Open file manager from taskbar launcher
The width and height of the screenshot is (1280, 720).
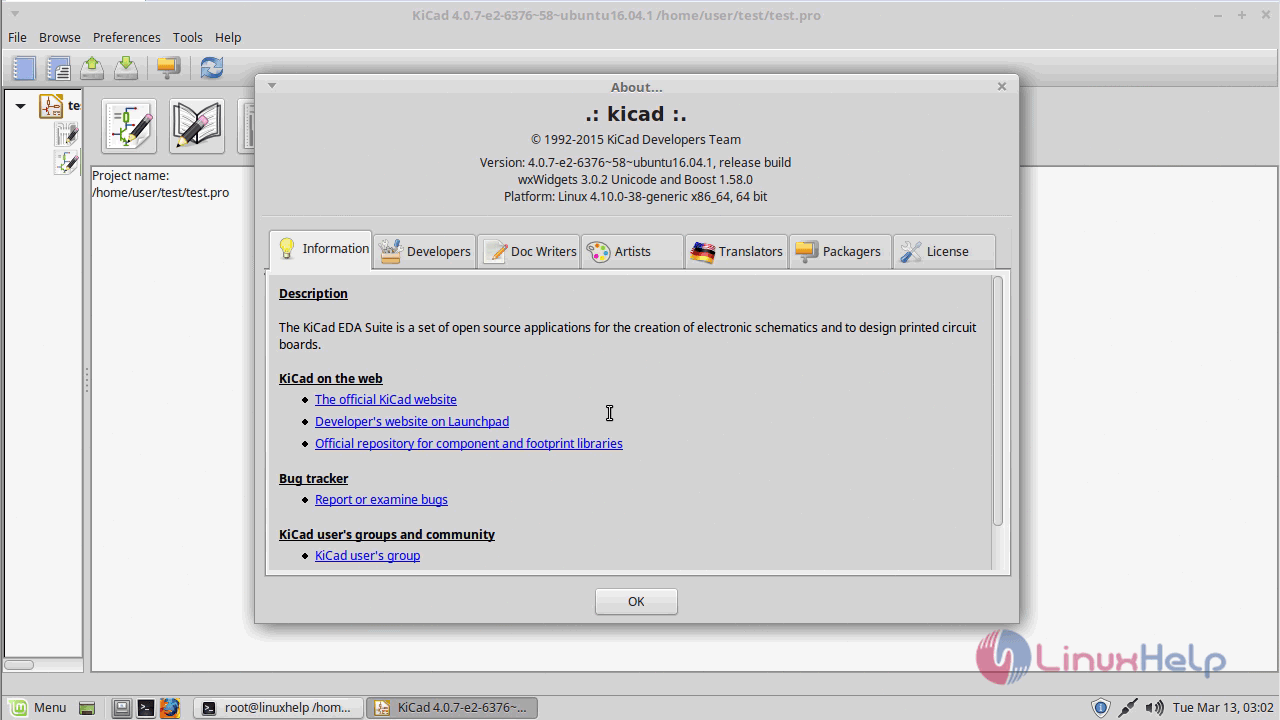click(x=121, y=708)
